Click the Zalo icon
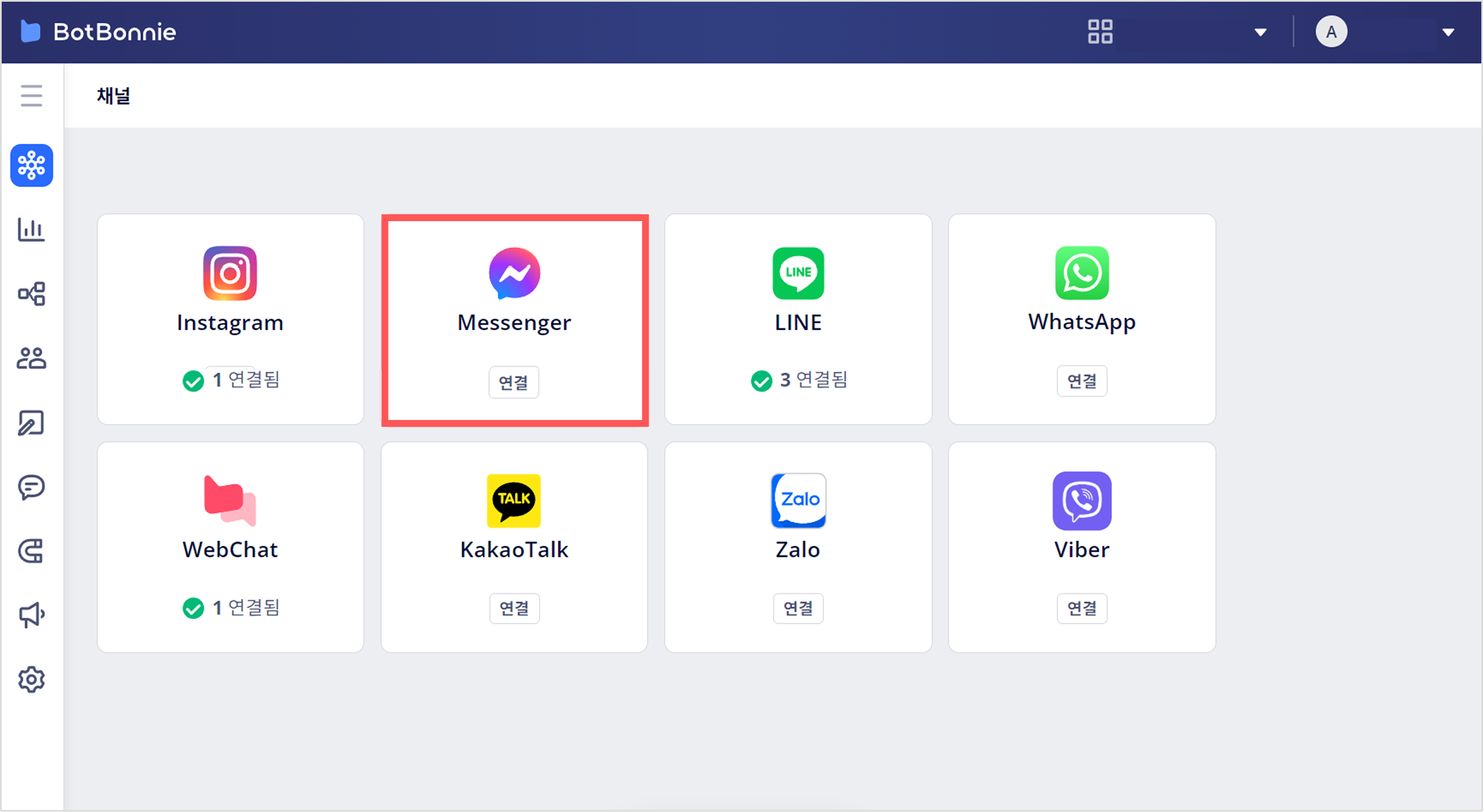Image resolution: width=1483 pixels, height=812 pixels. [798, 501]
